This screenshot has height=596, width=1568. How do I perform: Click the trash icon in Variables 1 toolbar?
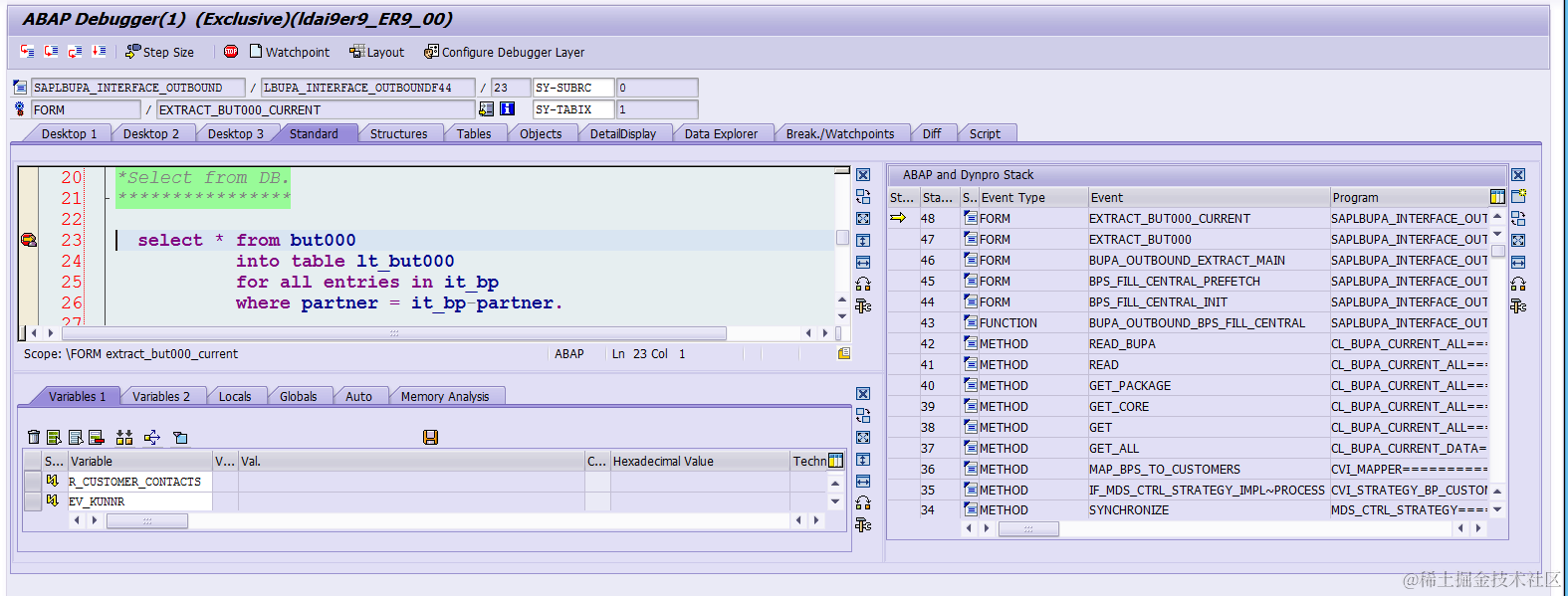34,437
